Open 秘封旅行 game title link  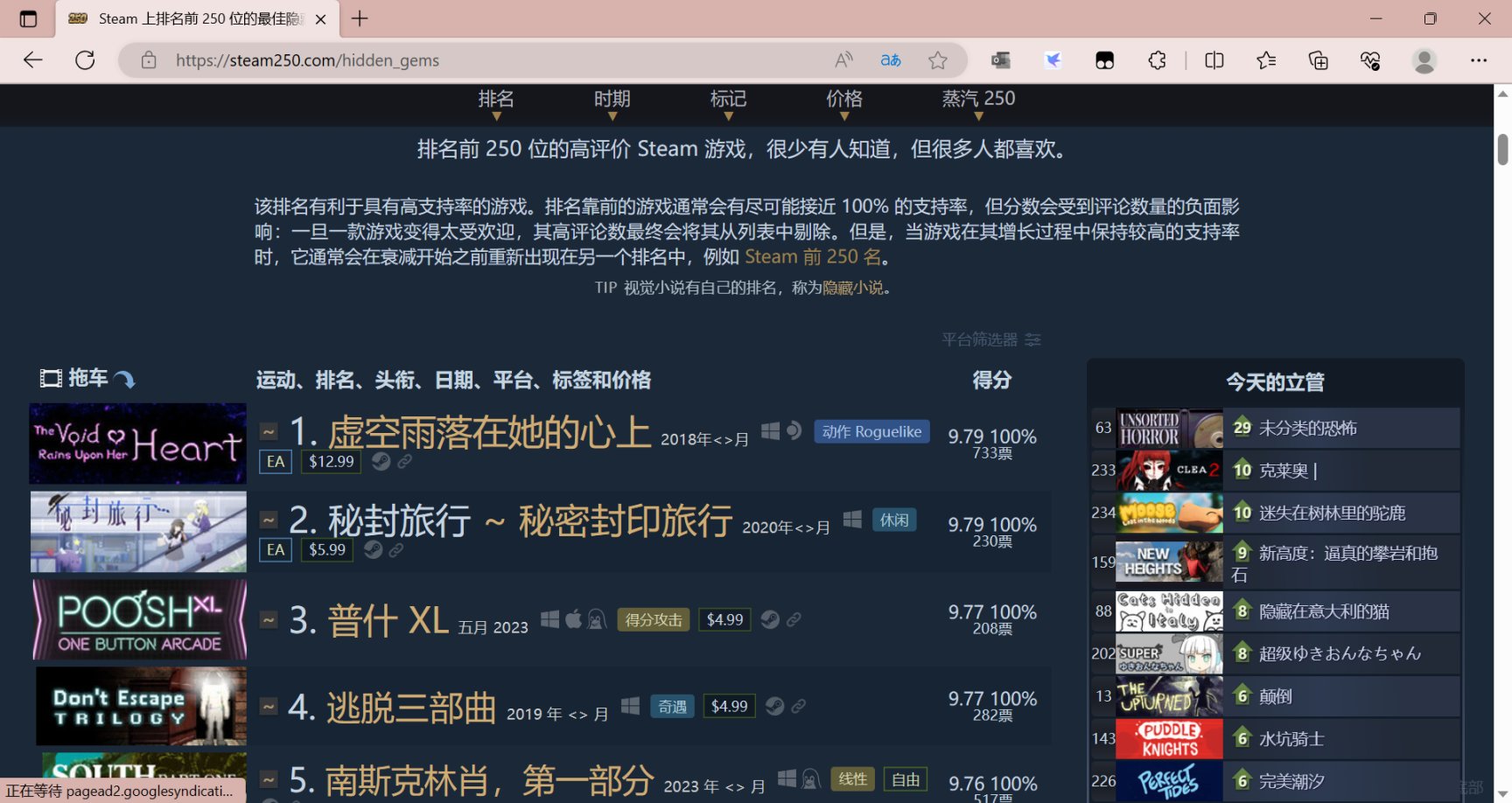click(530, 520)
